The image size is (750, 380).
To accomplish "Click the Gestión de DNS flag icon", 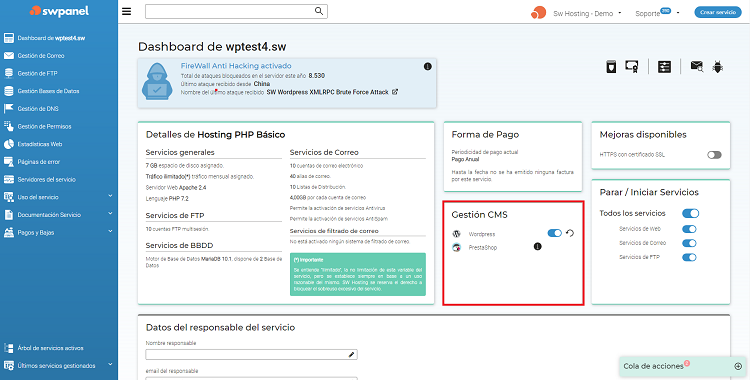I will pos(9,109).
